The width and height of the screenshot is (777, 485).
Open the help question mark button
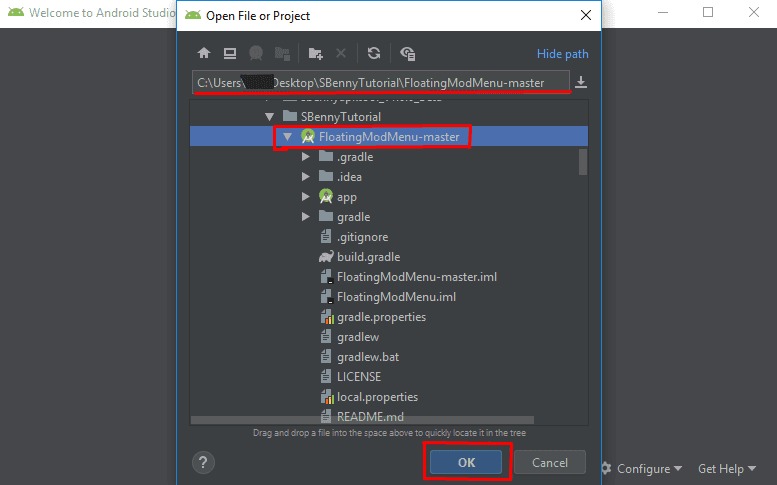[x=203, y=463]
